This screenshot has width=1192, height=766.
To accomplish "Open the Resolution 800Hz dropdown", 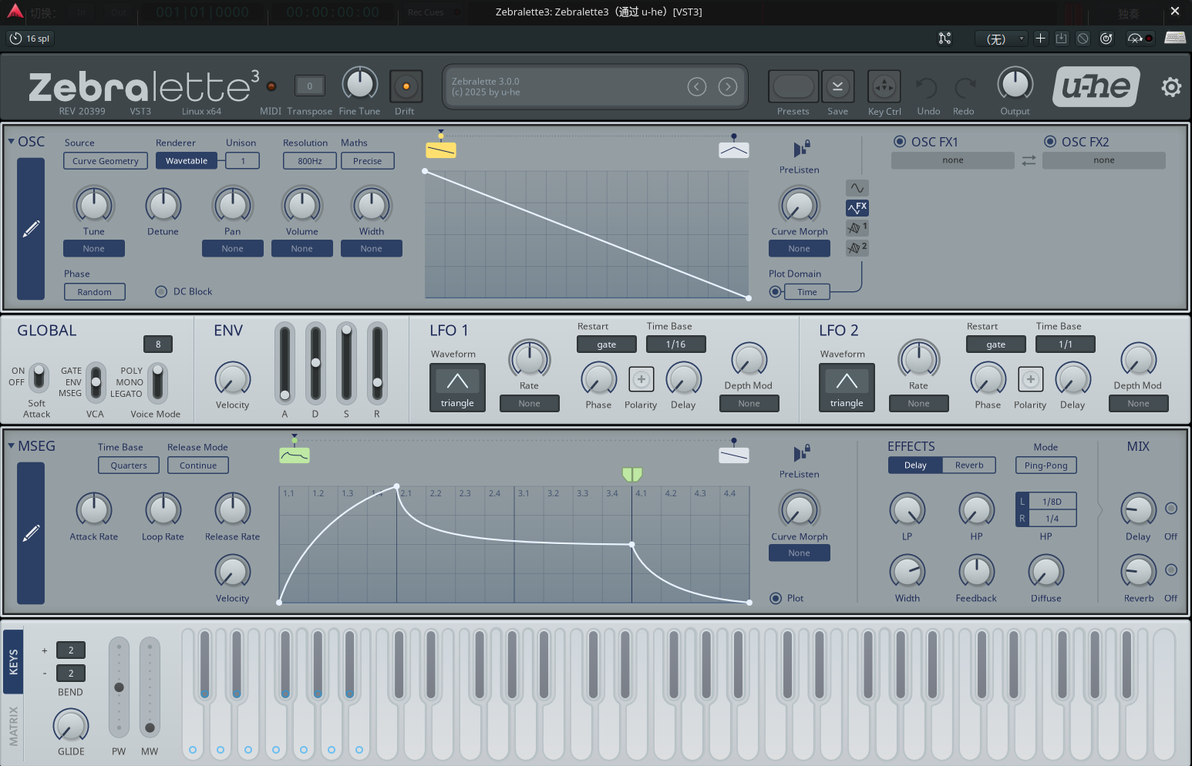I will (x=309, y=161).
